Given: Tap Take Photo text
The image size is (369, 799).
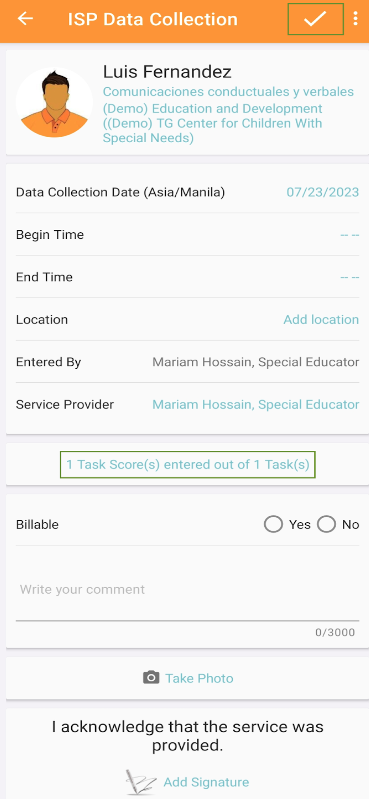Looking at the screenshot, I should (199, 678).
